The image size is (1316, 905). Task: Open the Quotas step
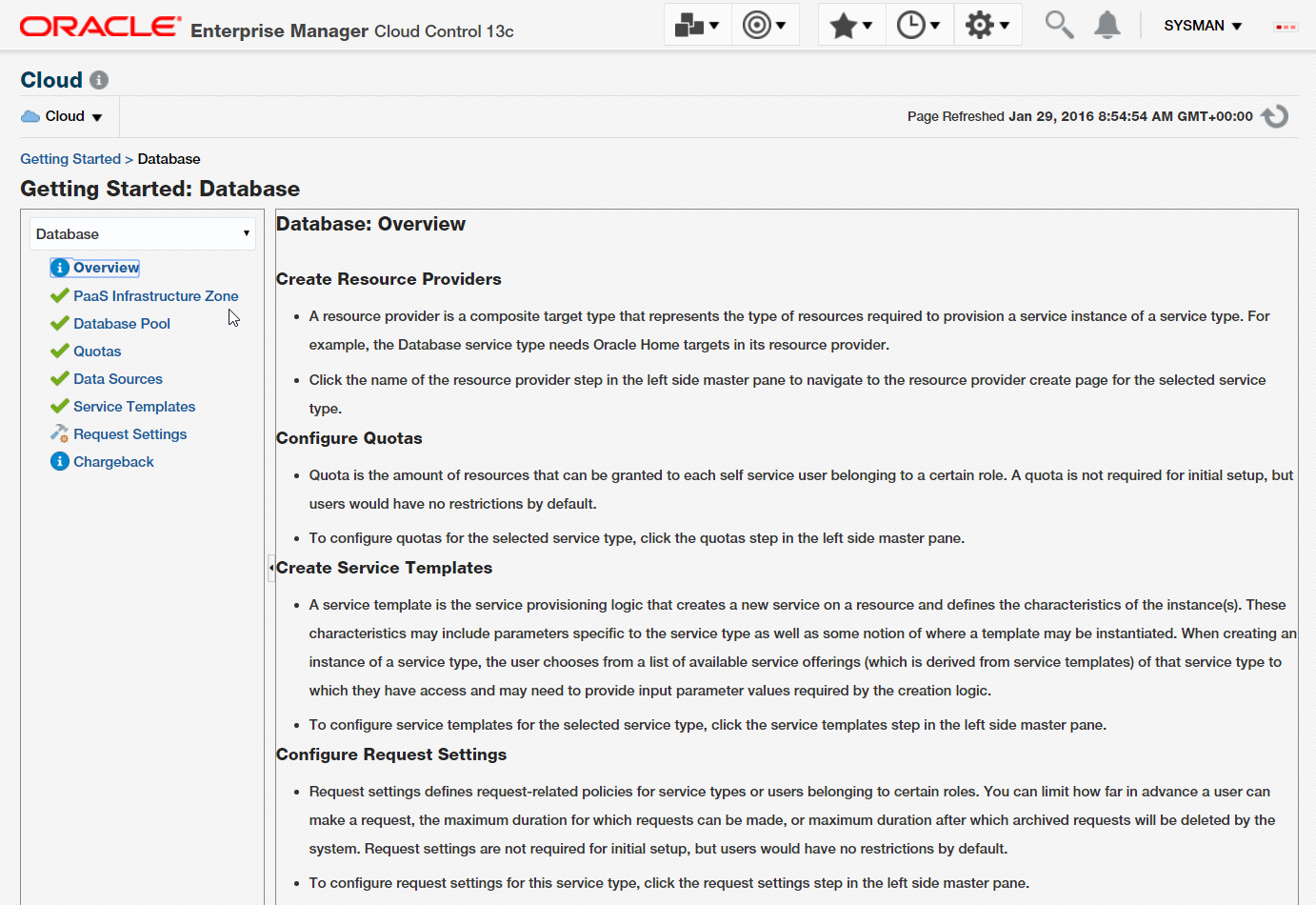(x=97, y=352)
